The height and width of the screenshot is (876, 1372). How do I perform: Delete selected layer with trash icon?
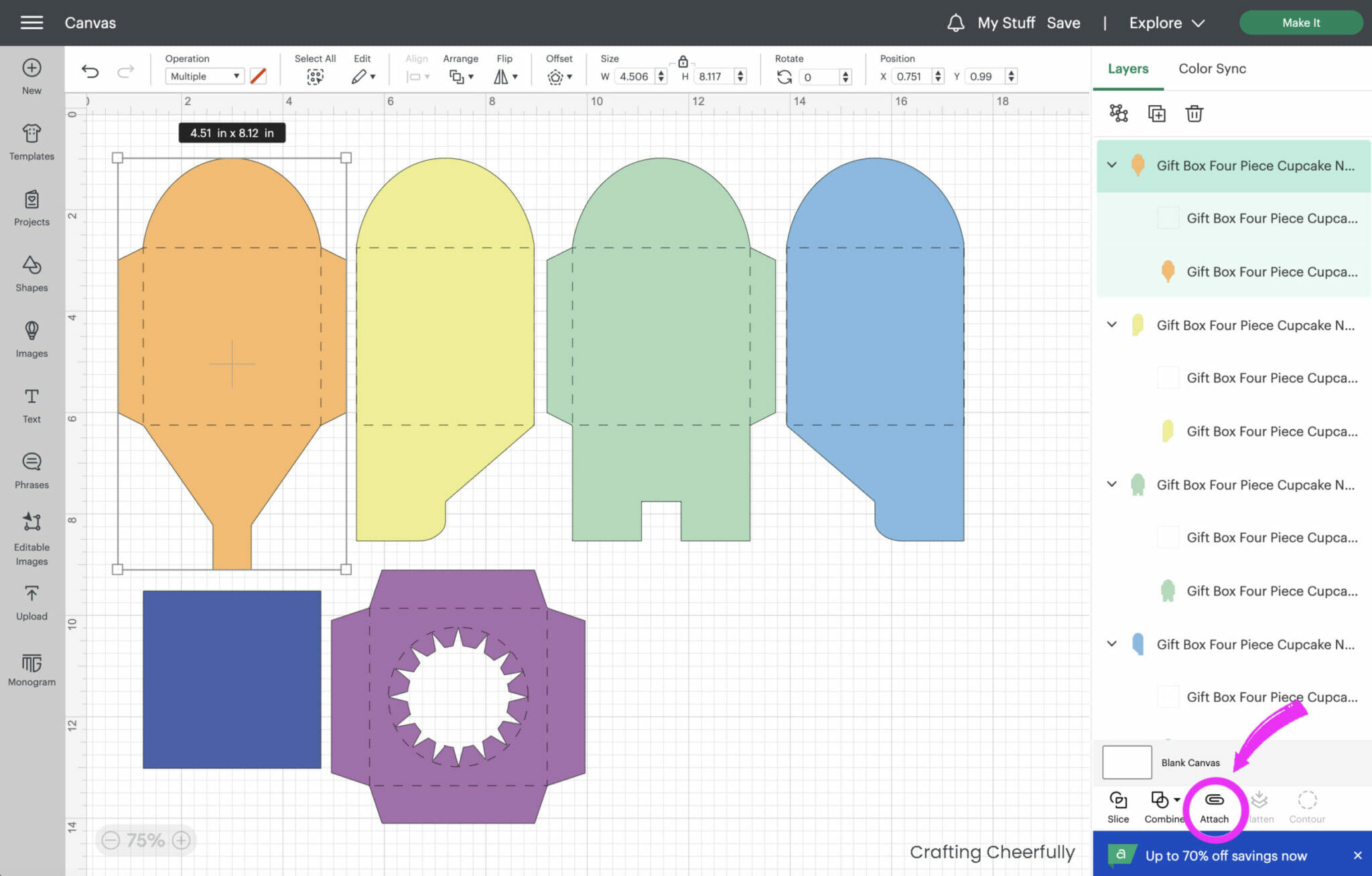pos(1194,113)
